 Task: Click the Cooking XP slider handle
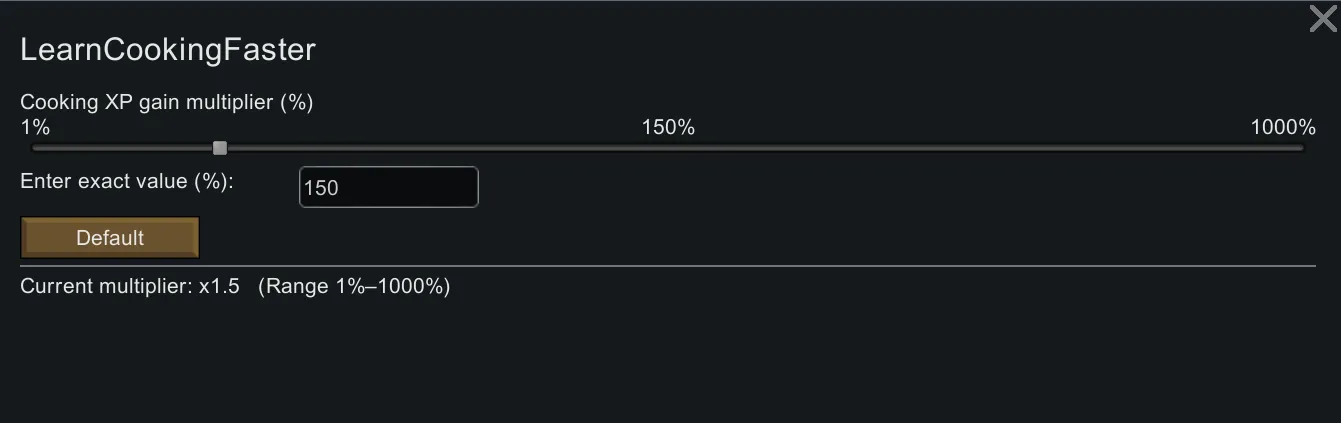coord(220,148)
